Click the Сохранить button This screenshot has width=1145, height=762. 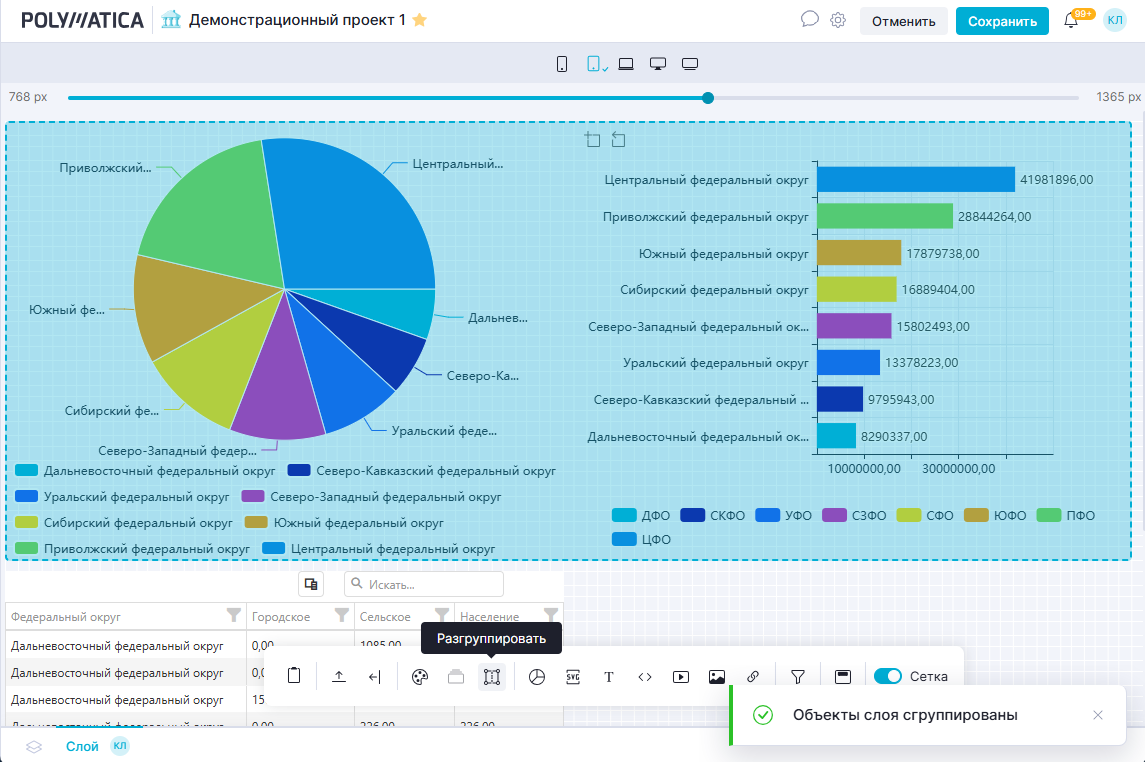[x=1002, y=21]
